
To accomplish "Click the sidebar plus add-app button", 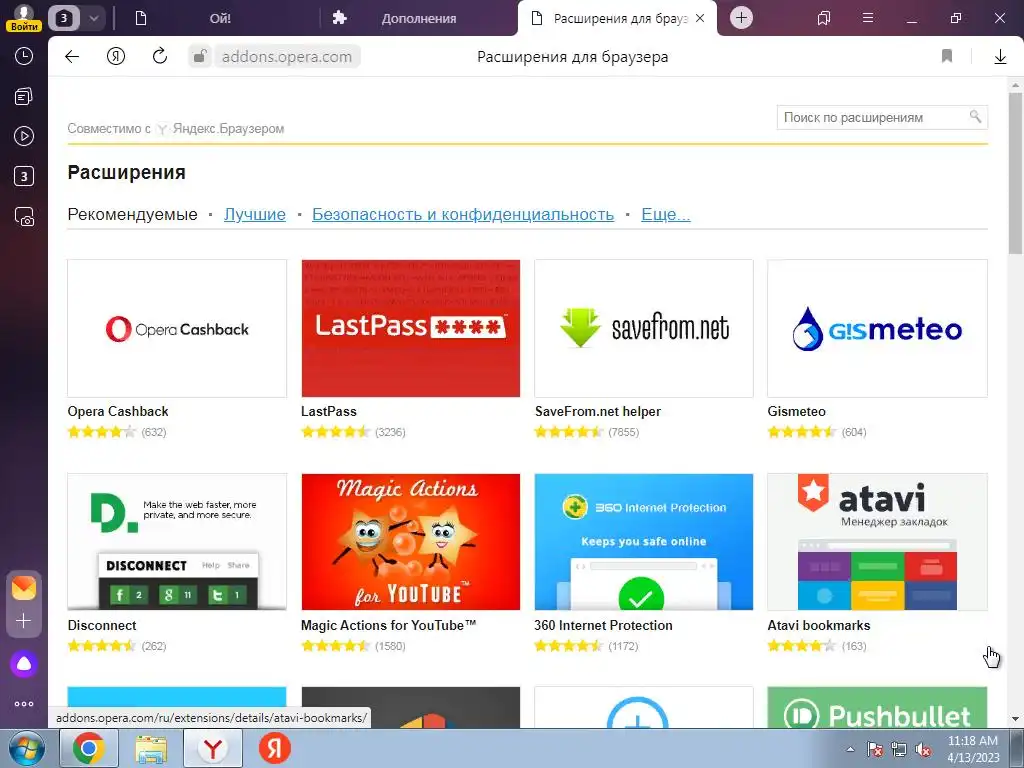I will click(24, 620).
